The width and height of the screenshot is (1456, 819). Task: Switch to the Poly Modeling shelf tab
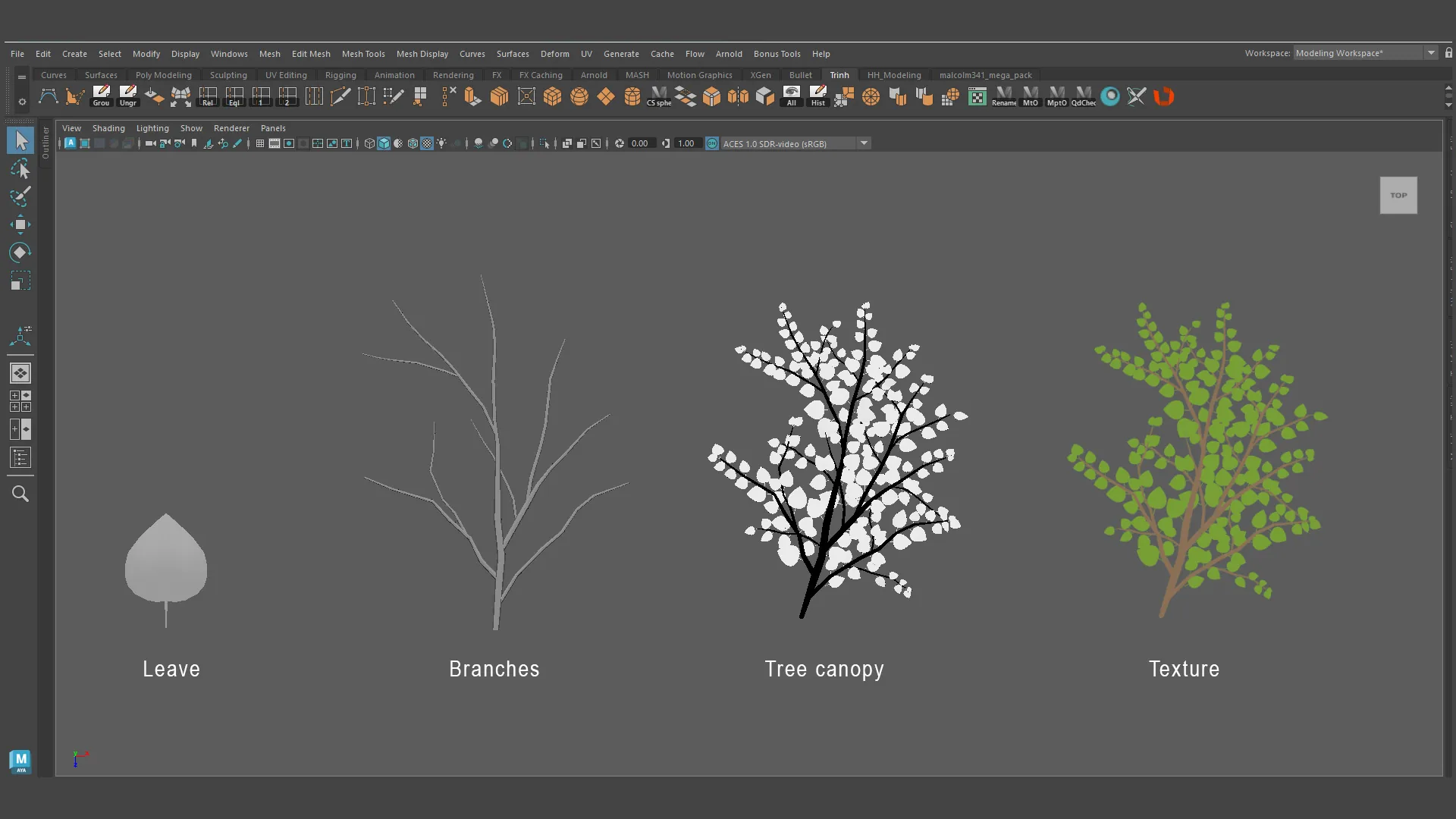(x=163, y=75)
